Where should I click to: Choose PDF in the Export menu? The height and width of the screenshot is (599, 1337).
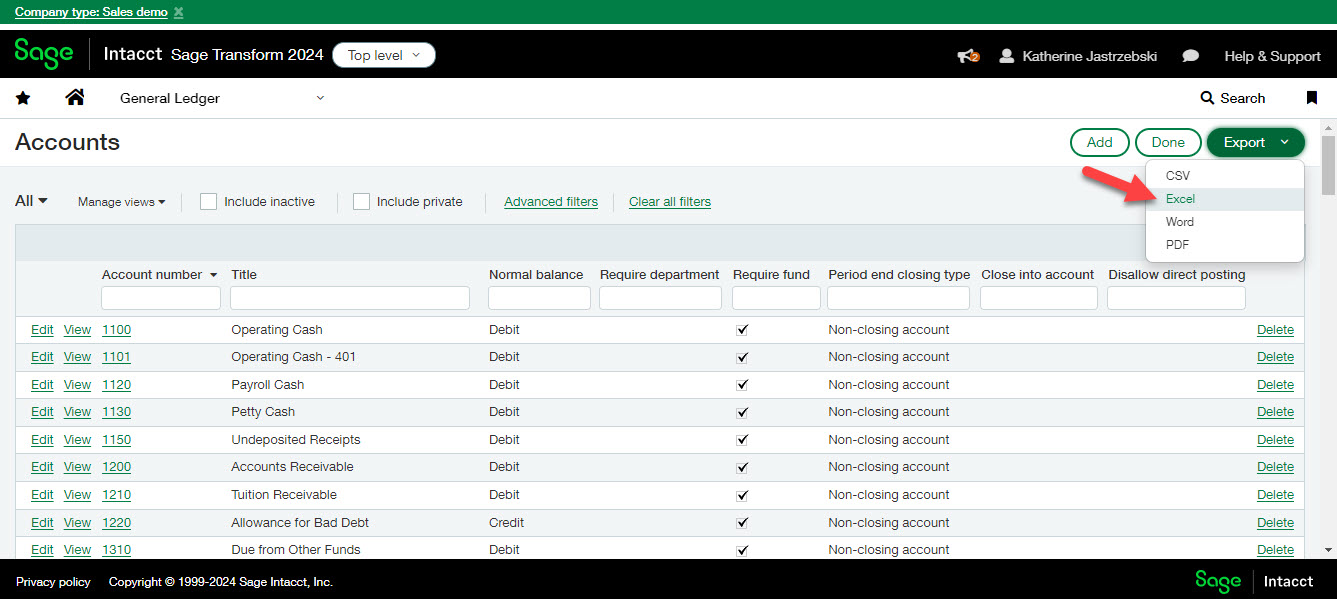[1177, 245]
